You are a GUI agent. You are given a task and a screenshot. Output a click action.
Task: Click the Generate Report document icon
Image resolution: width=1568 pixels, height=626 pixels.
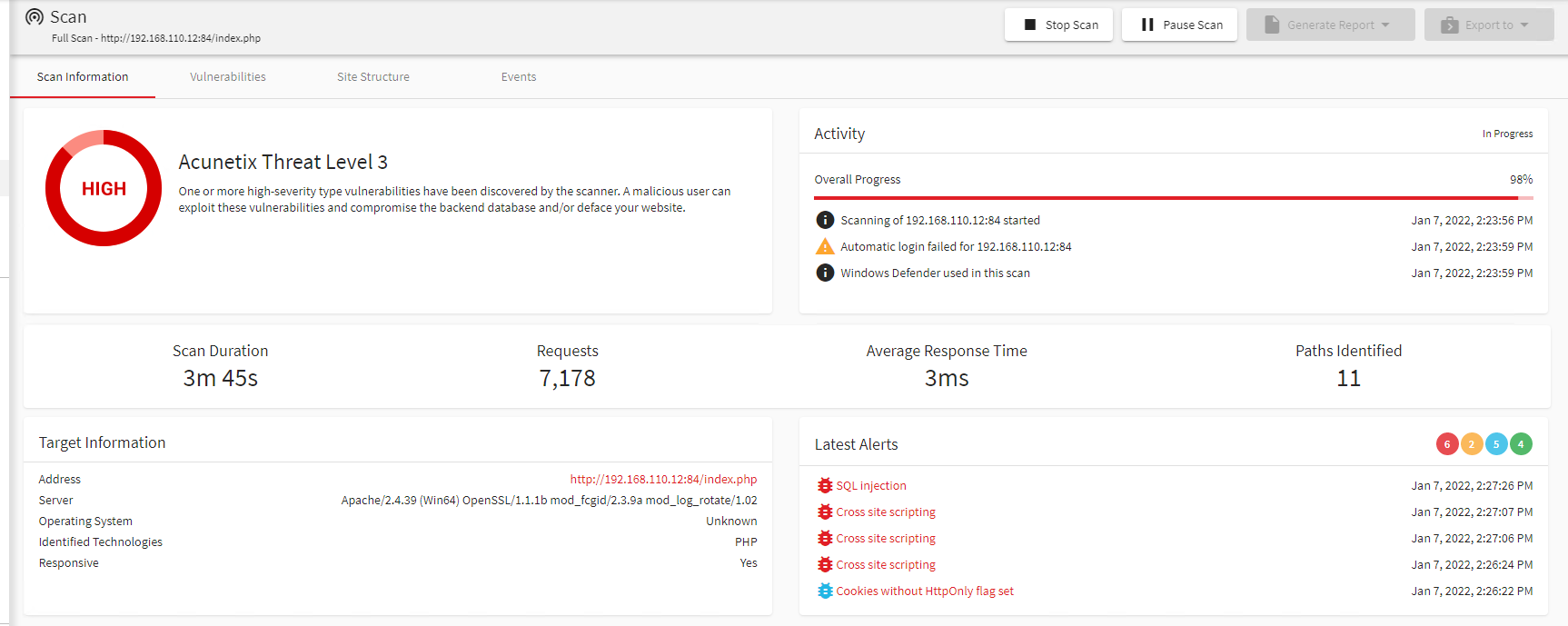[1272, 25]
